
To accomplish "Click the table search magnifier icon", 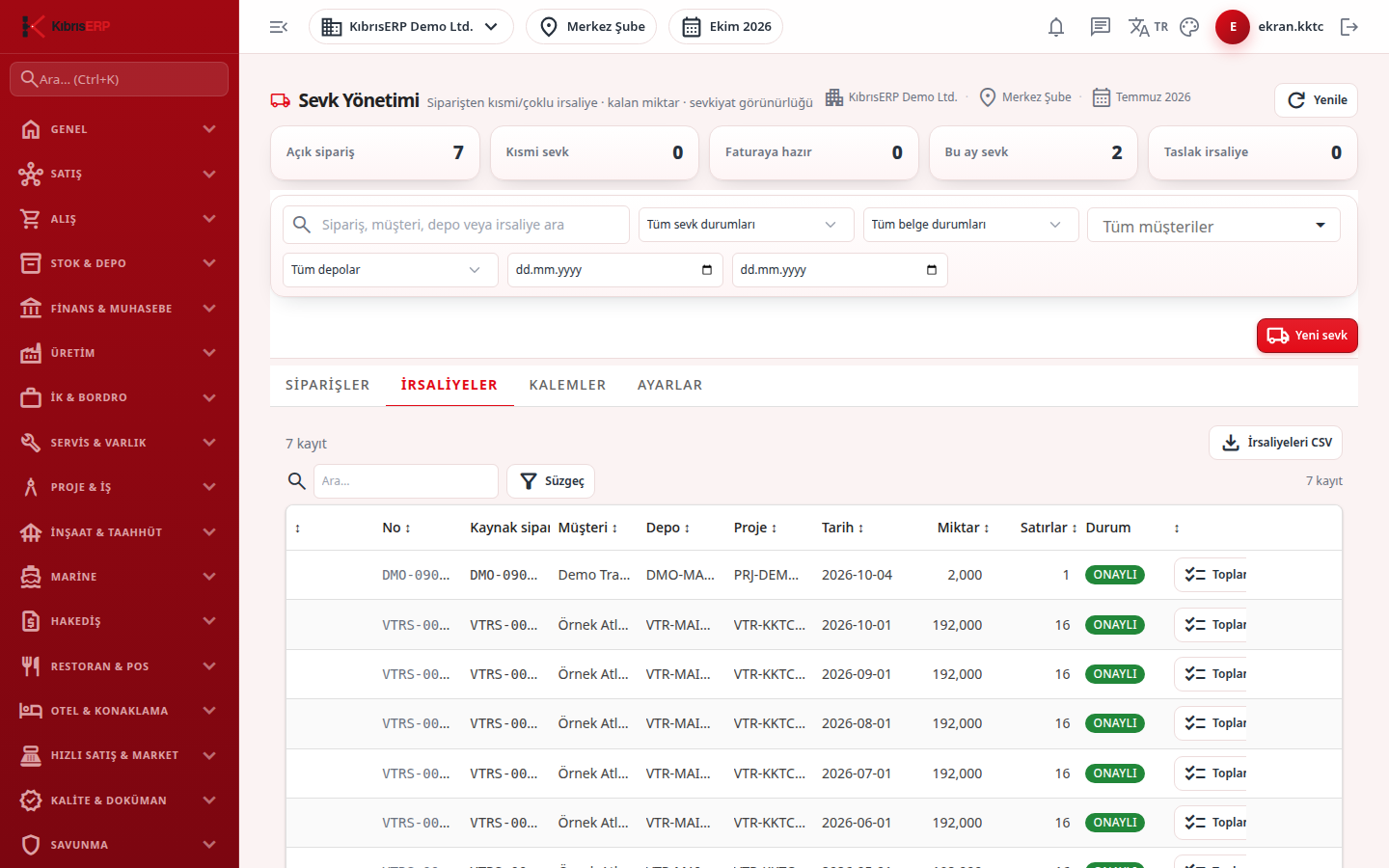I will [x=297, y=481].
